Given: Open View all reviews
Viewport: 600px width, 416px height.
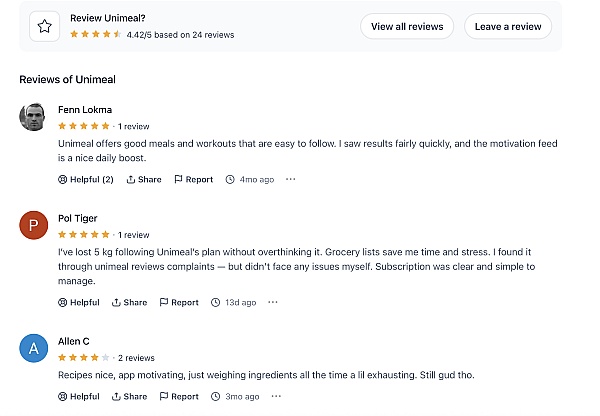Looking at the screenshot, I should click(x=407, y=27).
